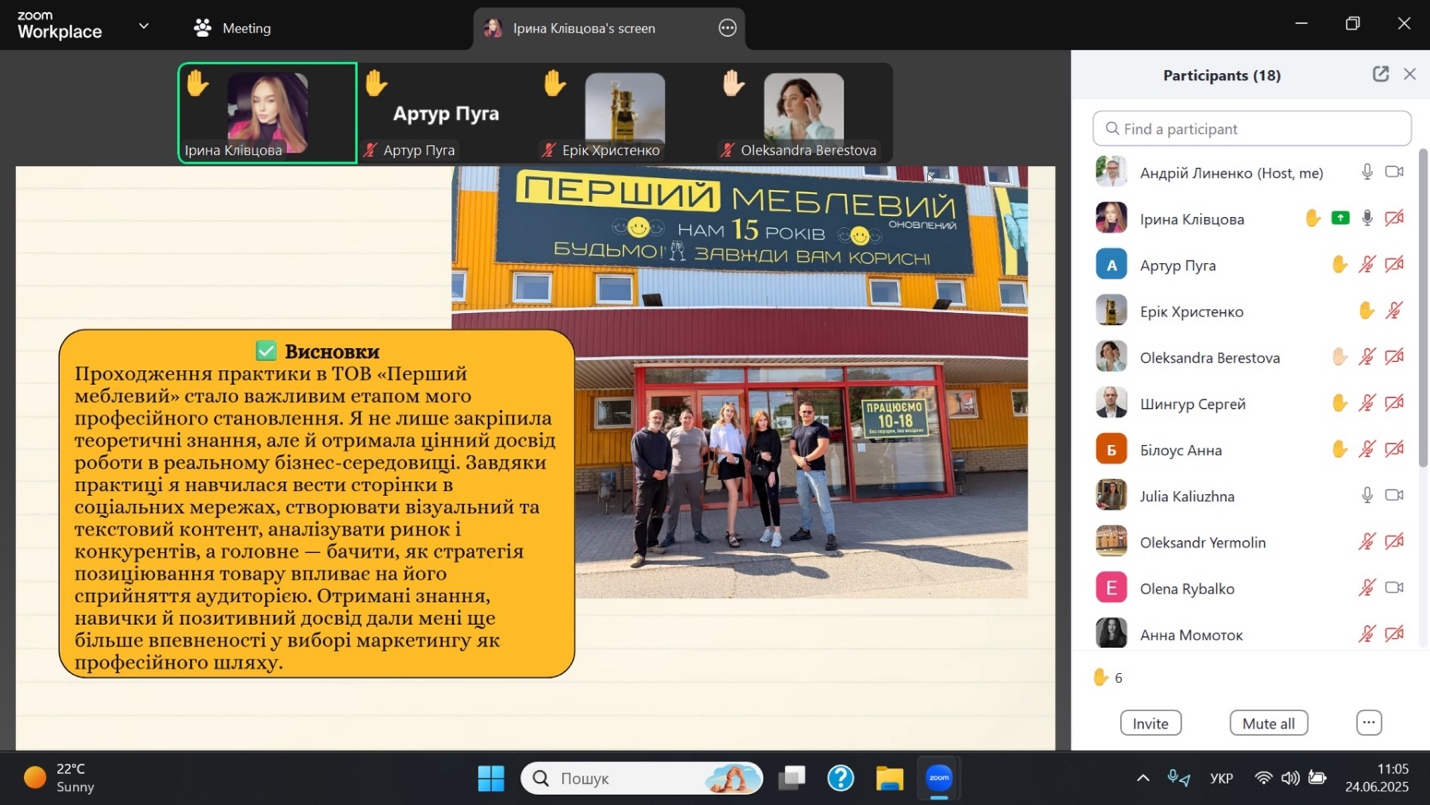Click Анна Момоток's camera-off icon
The image size is (1430, 805).
tap(1395, 634)
